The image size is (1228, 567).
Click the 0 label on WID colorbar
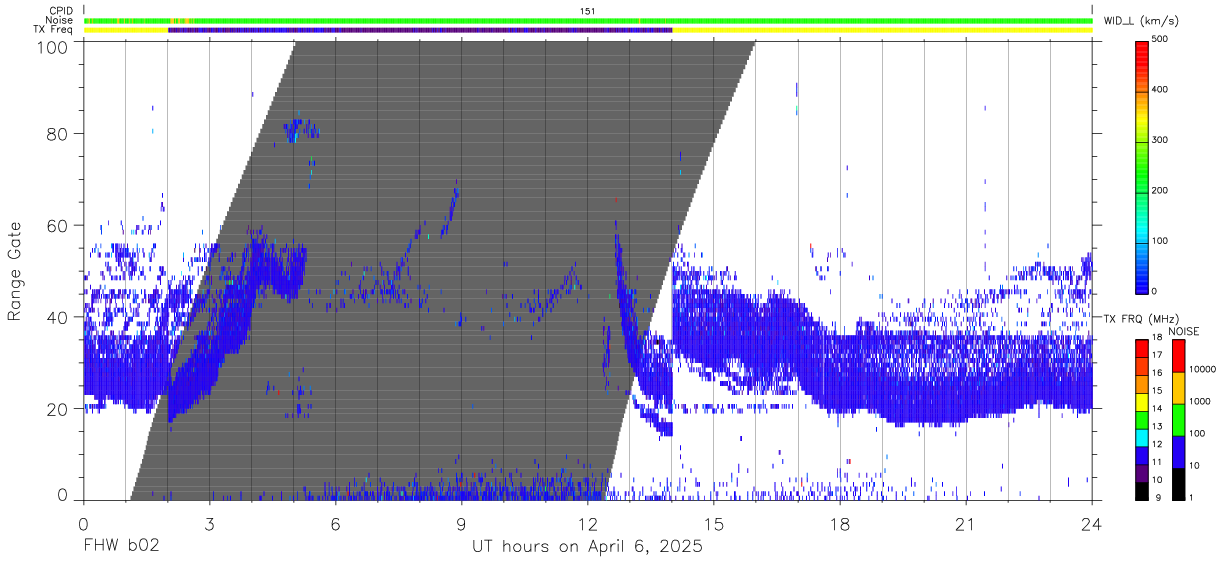pos(1155,290)
